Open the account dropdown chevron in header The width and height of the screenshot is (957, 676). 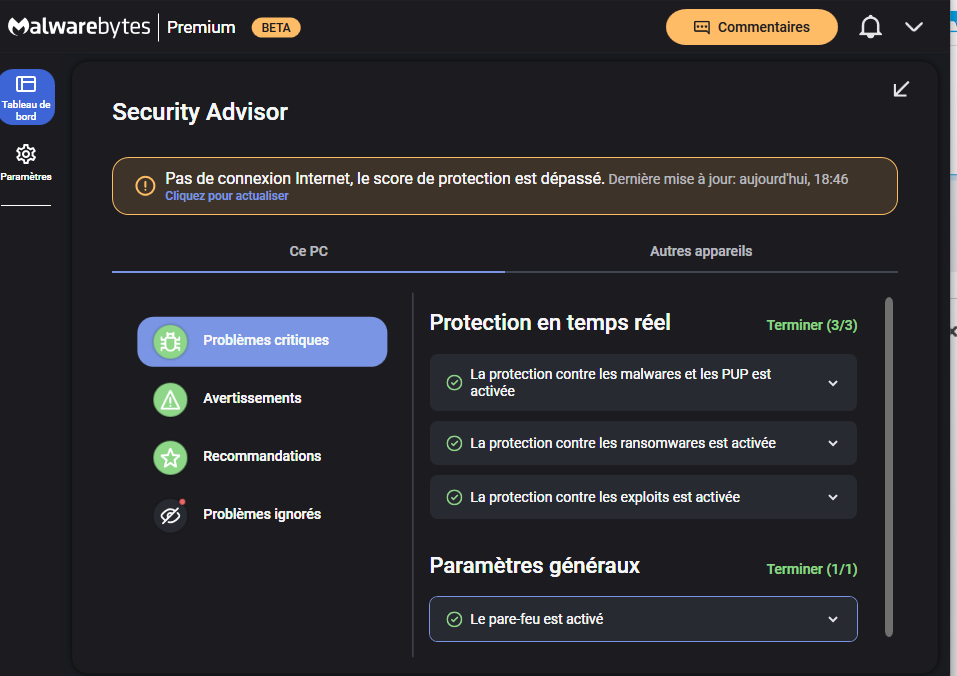914,27
